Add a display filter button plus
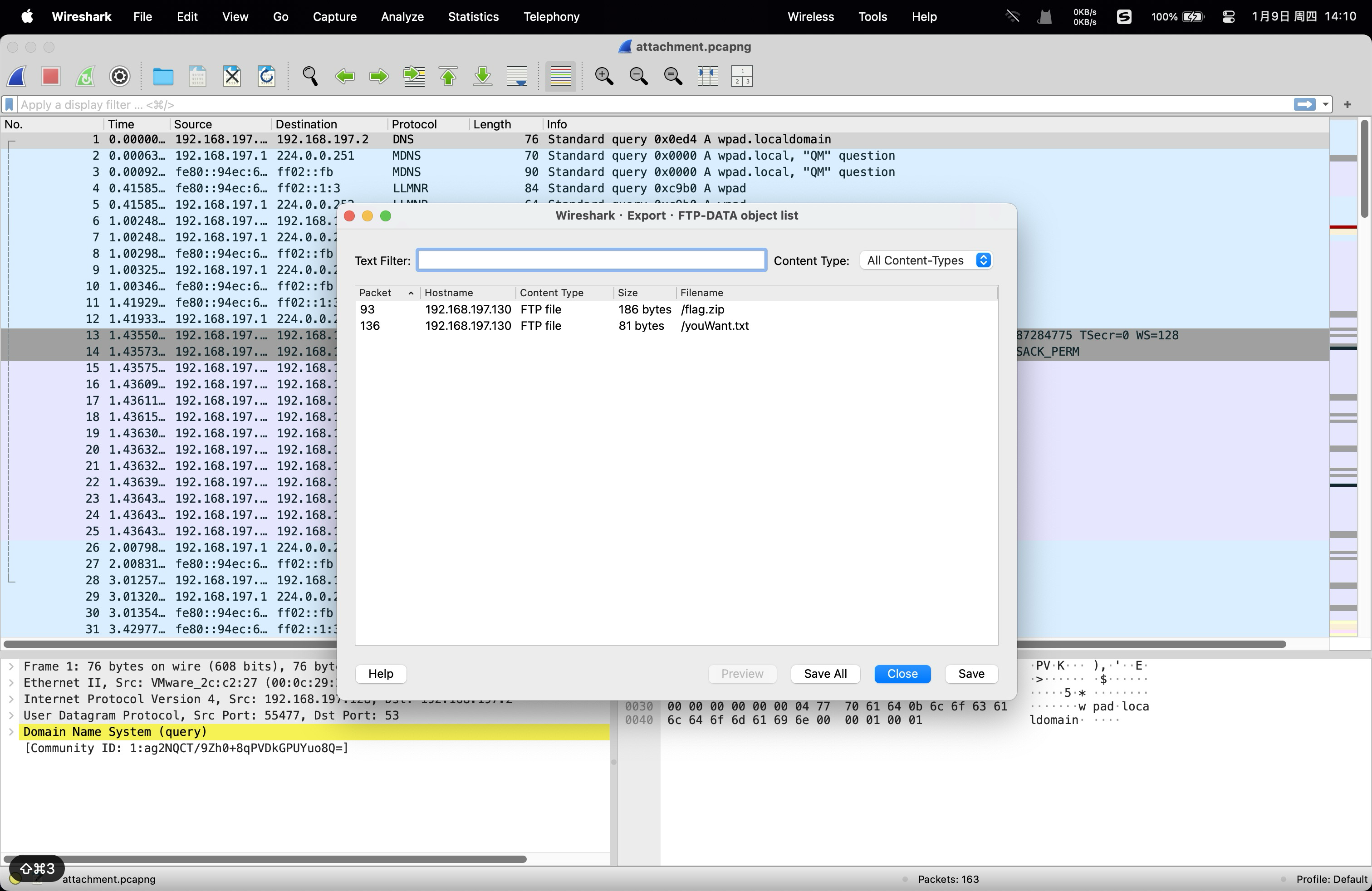The height and width of the screenshot is (891, 1372). point(1347,104)
